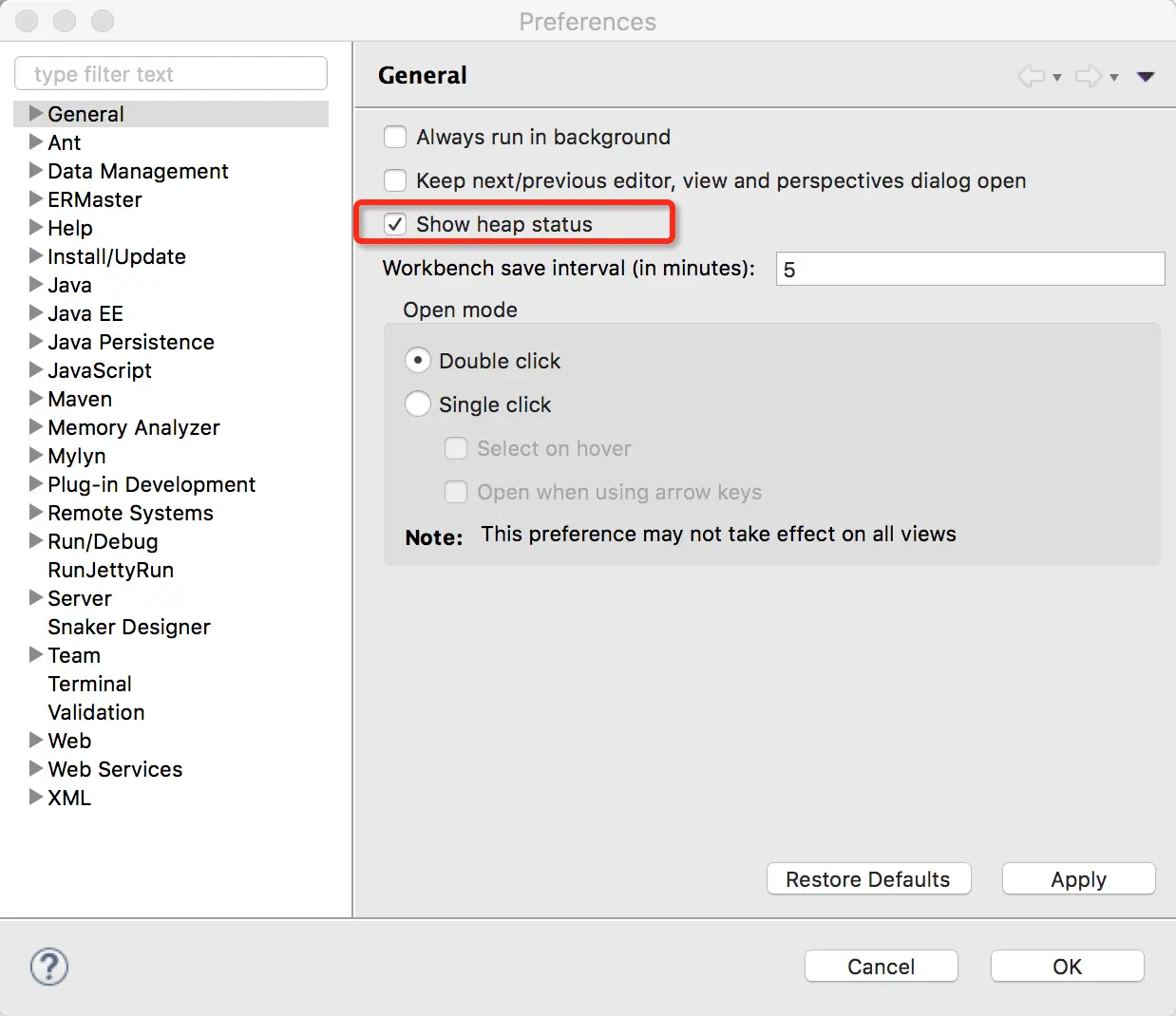Uncheck Show heap status
Image resolution: width=1176 pixels, height=1016 pixels.
coord(395,224)
